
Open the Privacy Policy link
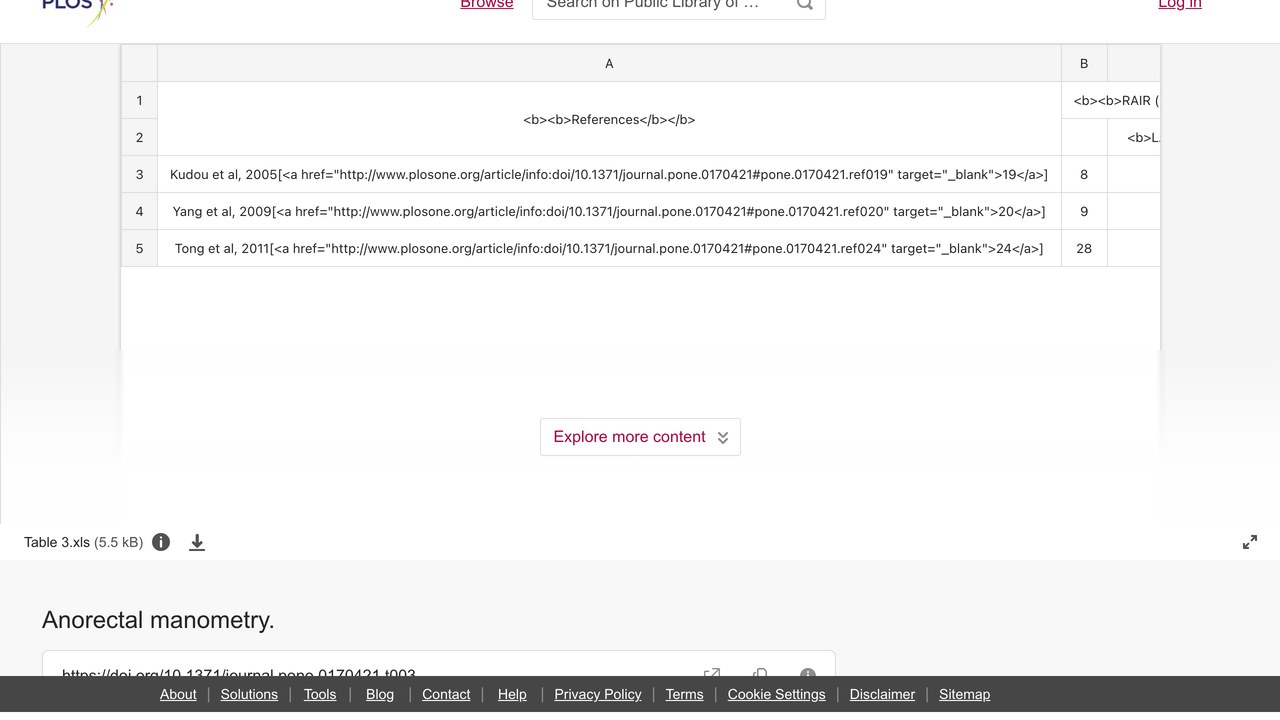pyautogui.click(x=598, y=694)
